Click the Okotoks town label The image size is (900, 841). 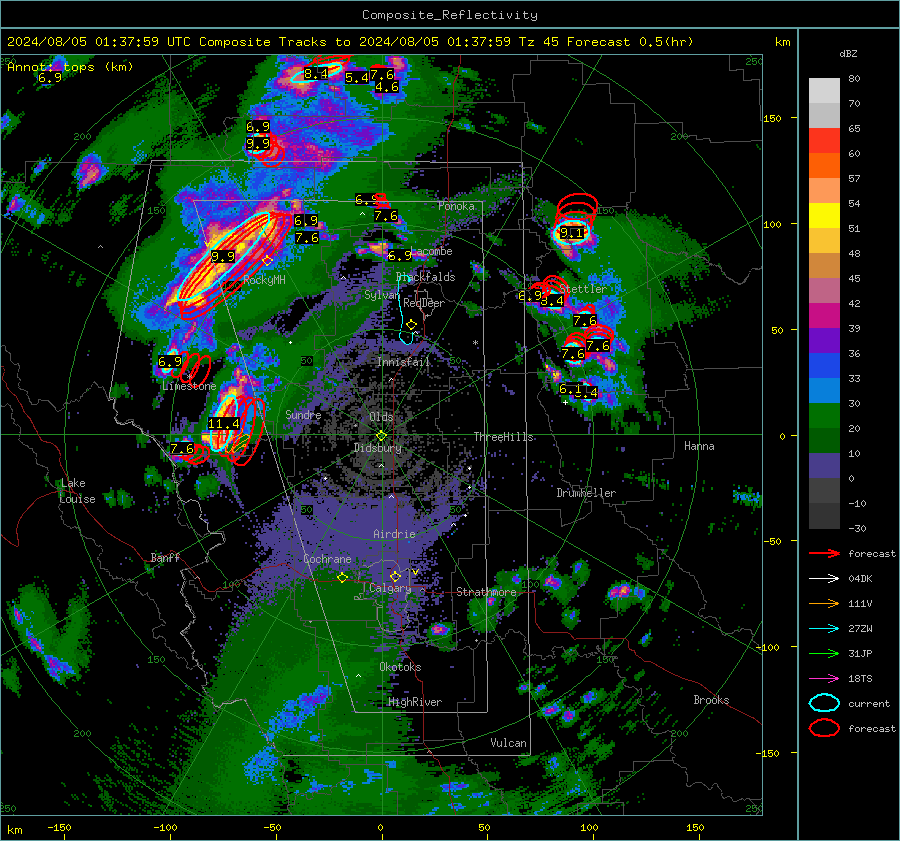400,667
